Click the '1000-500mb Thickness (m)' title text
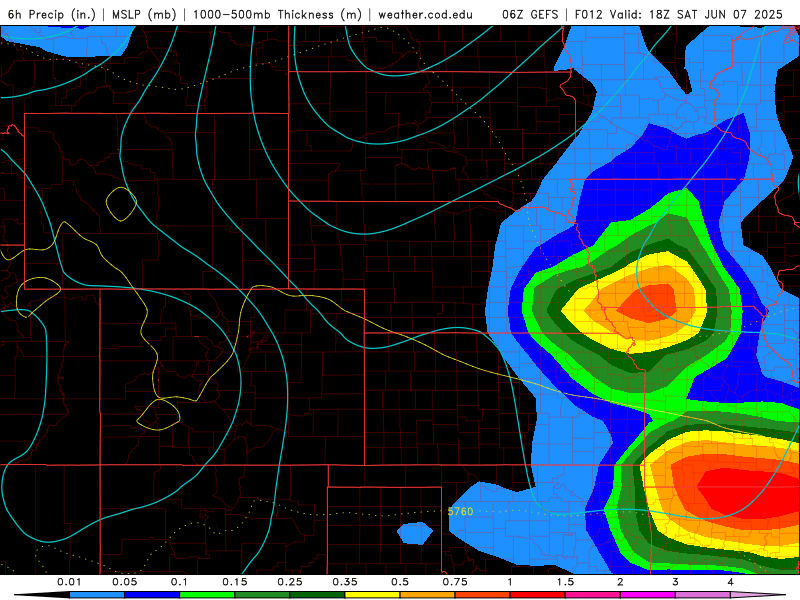Viewport: 800px width, 600px height. (277, 14)
